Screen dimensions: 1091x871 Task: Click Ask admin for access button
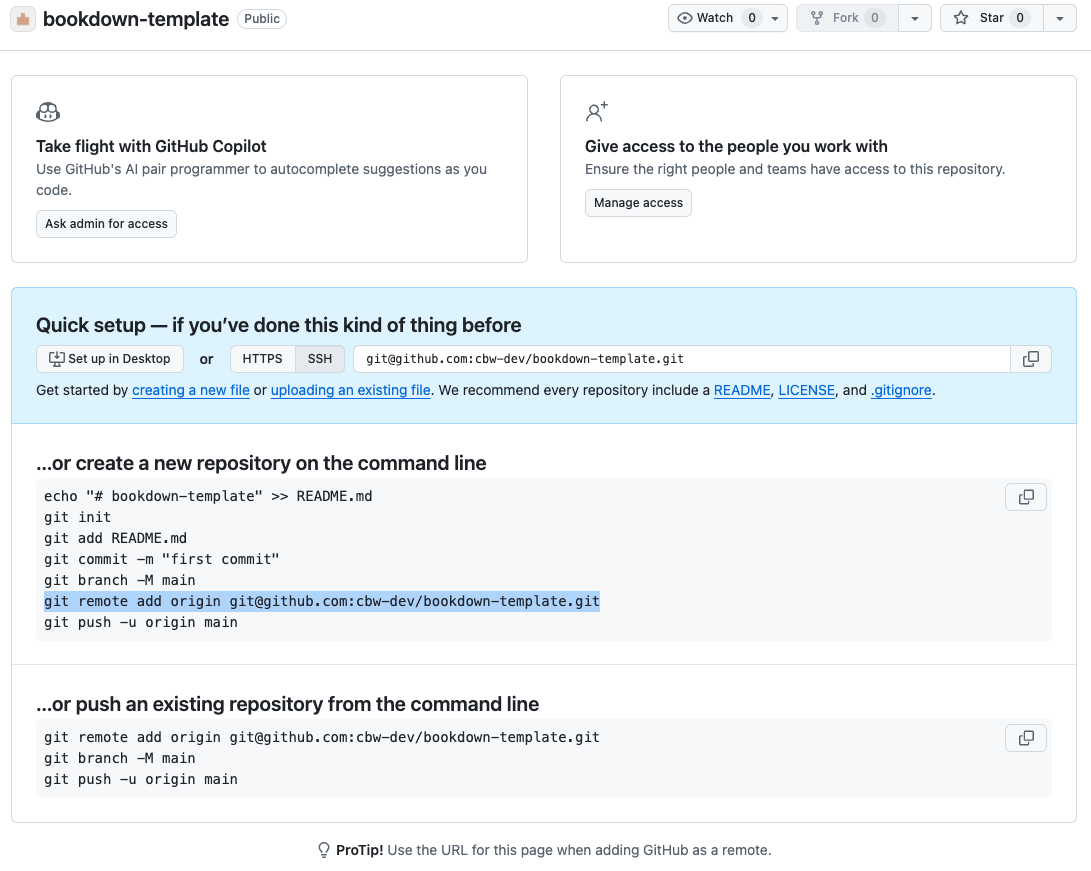pos(106,224)
